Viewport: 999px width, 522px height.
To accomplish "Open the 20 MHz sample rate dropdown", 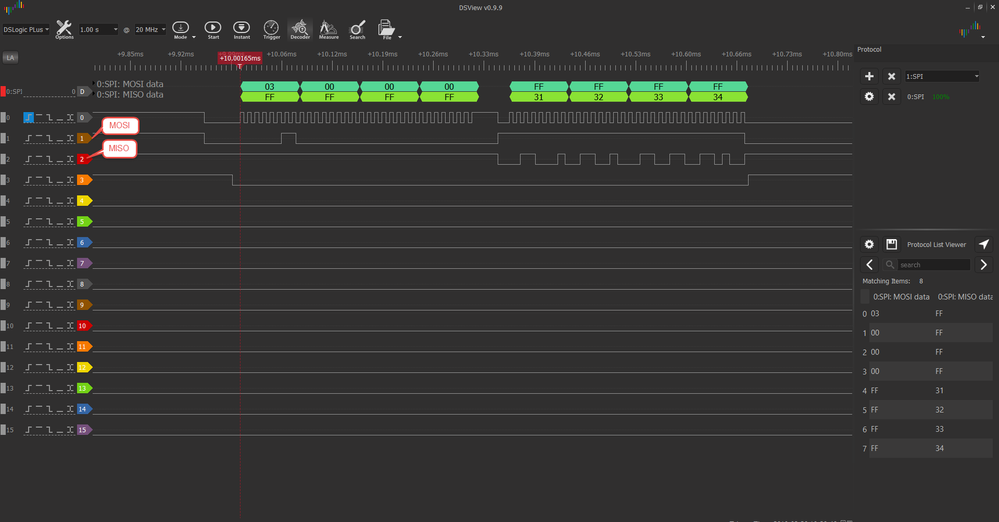I will pos(150,29).
